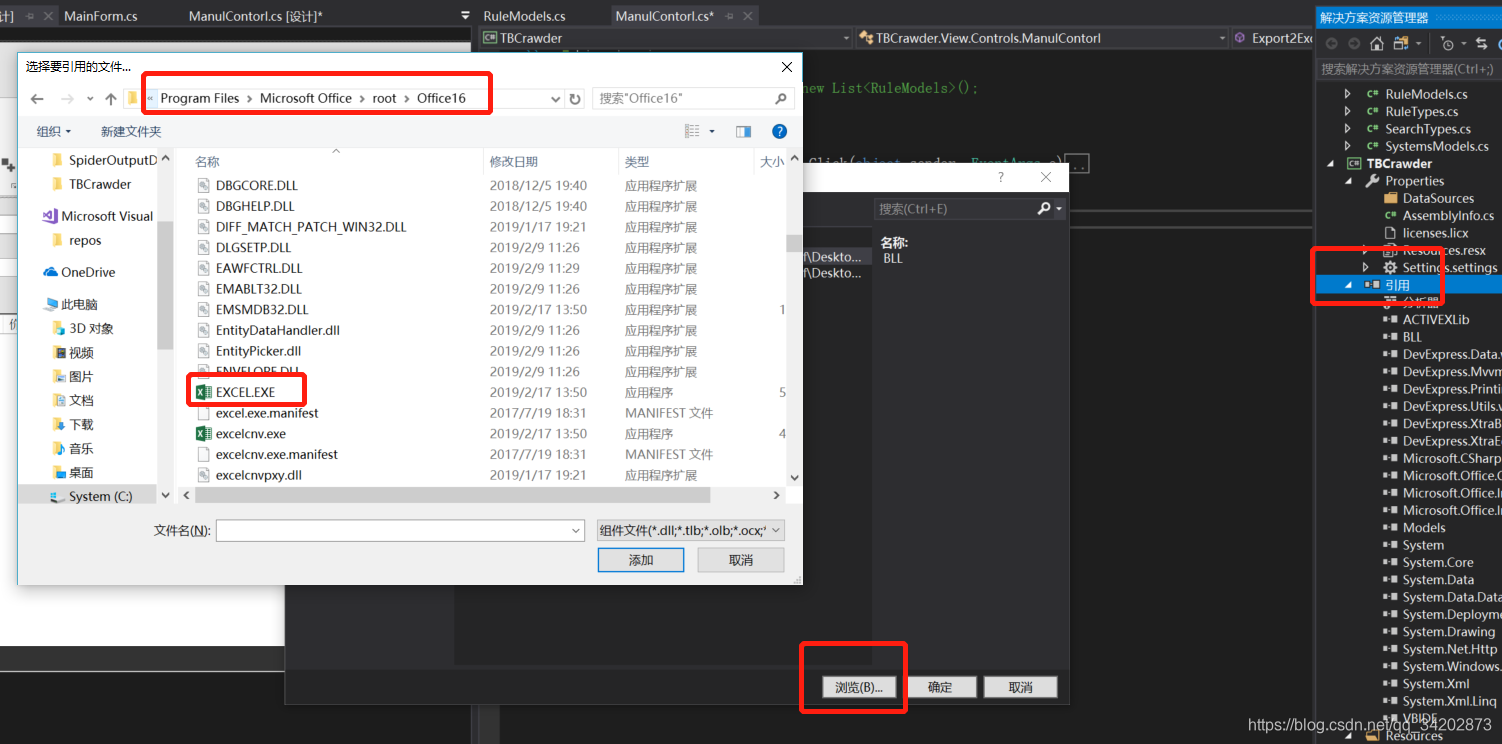Viewport: 1502px width, 744px height.
Task: Click Solution Explorer back arrow
Action: 1331,43
